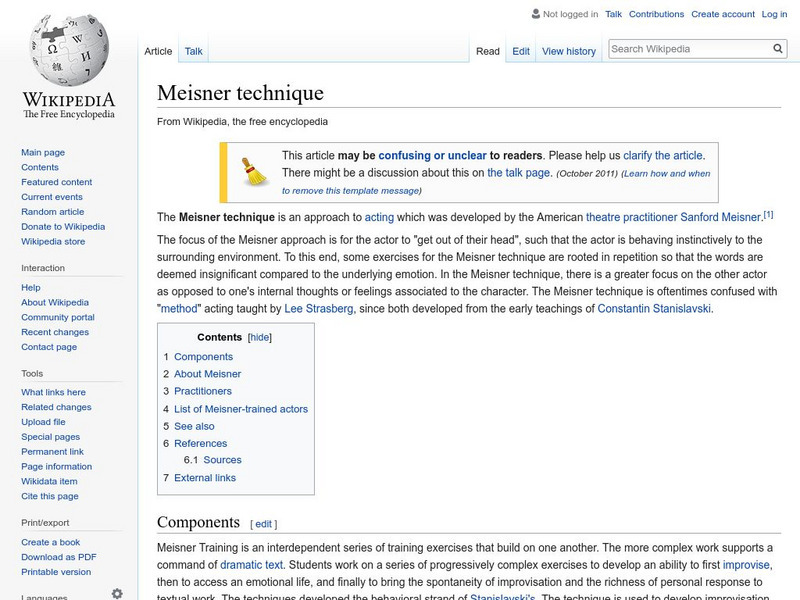Hide the Contents table
This screenshot has width=800, height=600.
coord(260,337)
